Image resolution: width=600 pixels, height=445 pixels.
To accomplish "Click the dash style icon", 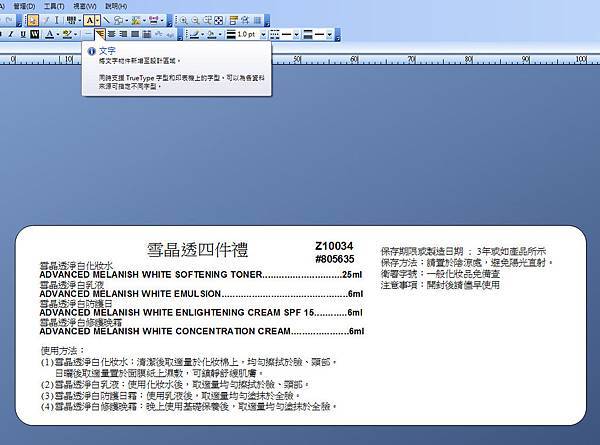I will point(274,34).
